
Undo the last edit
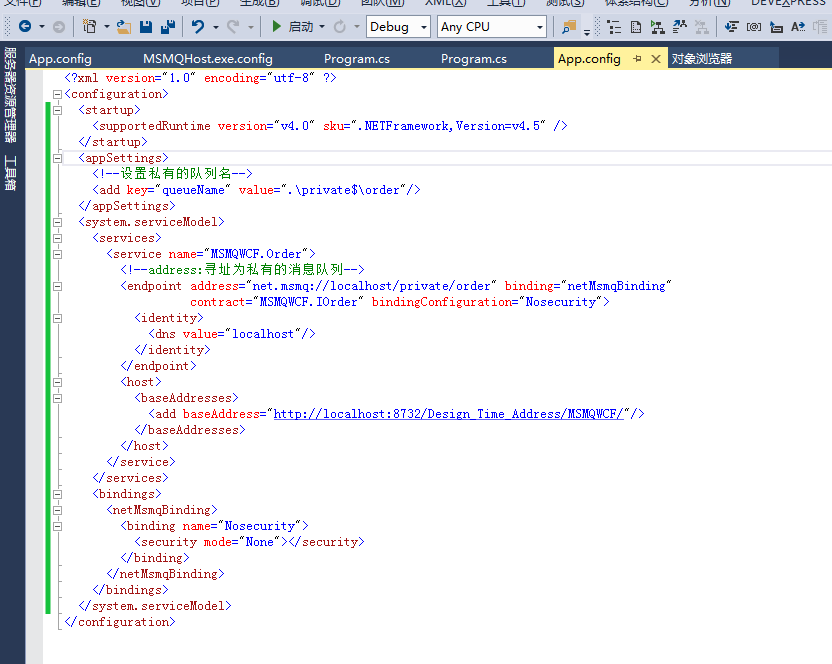pos(198,27)
